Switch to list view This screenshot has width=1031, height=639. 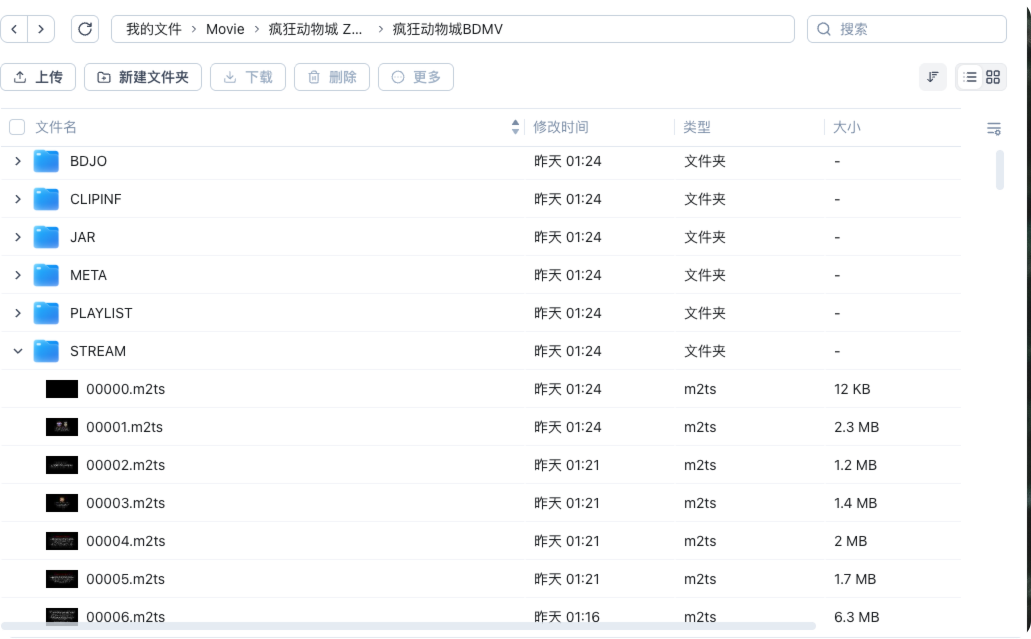click(970, 77)
